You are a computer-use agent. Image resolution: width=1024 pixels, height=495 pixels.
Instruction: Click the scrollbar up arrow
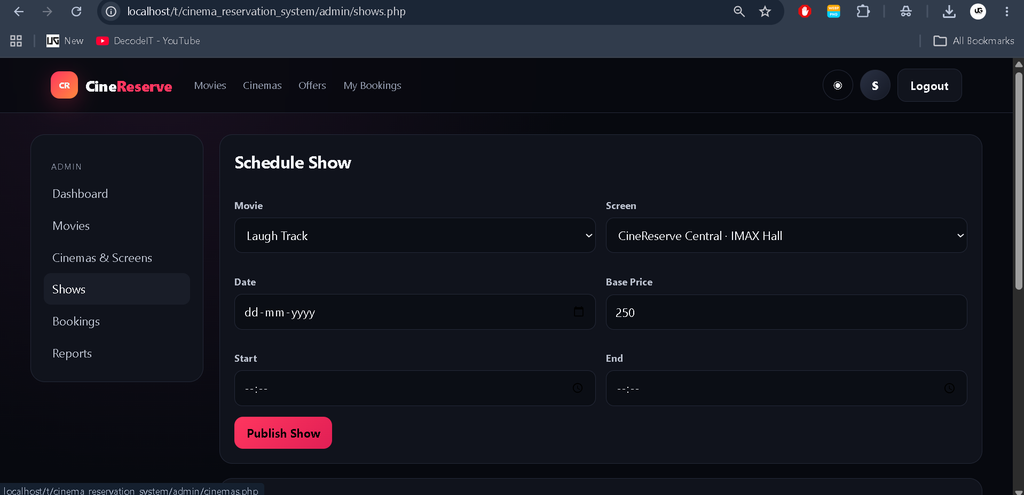1018,63
